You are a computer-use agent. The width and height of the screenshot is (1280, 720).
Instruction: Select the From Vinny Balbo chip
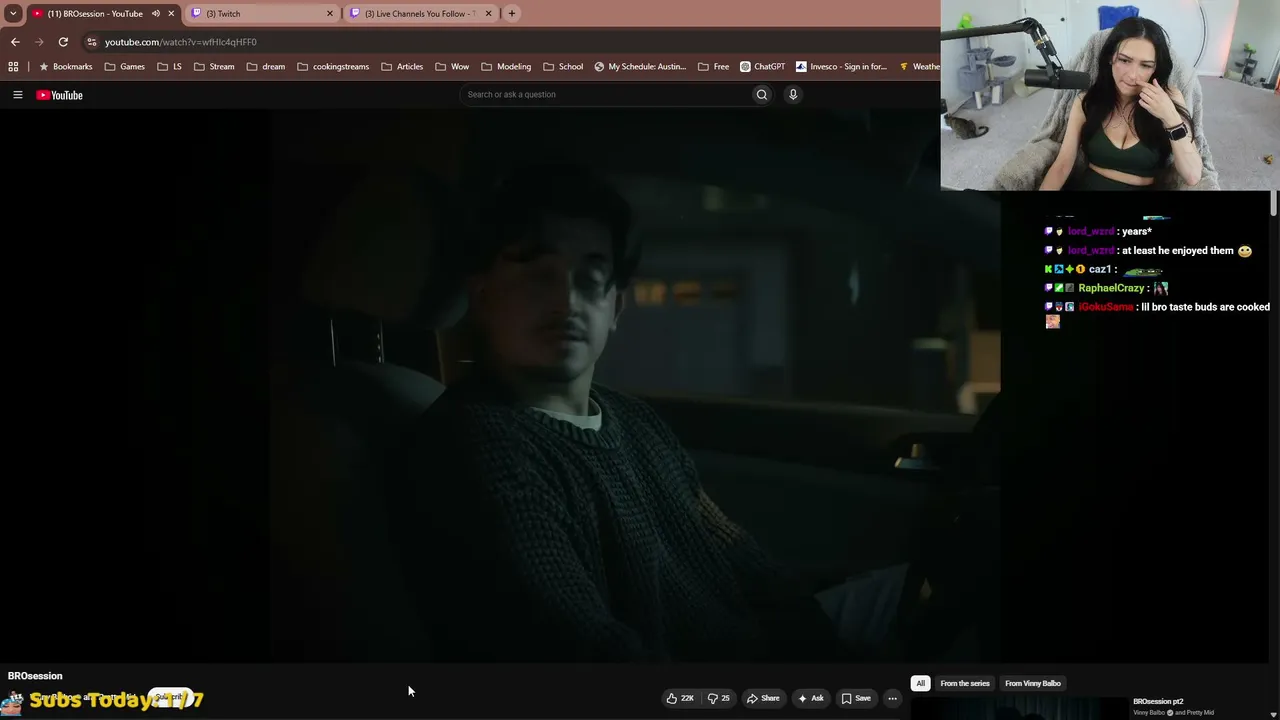coord(1033,684)
